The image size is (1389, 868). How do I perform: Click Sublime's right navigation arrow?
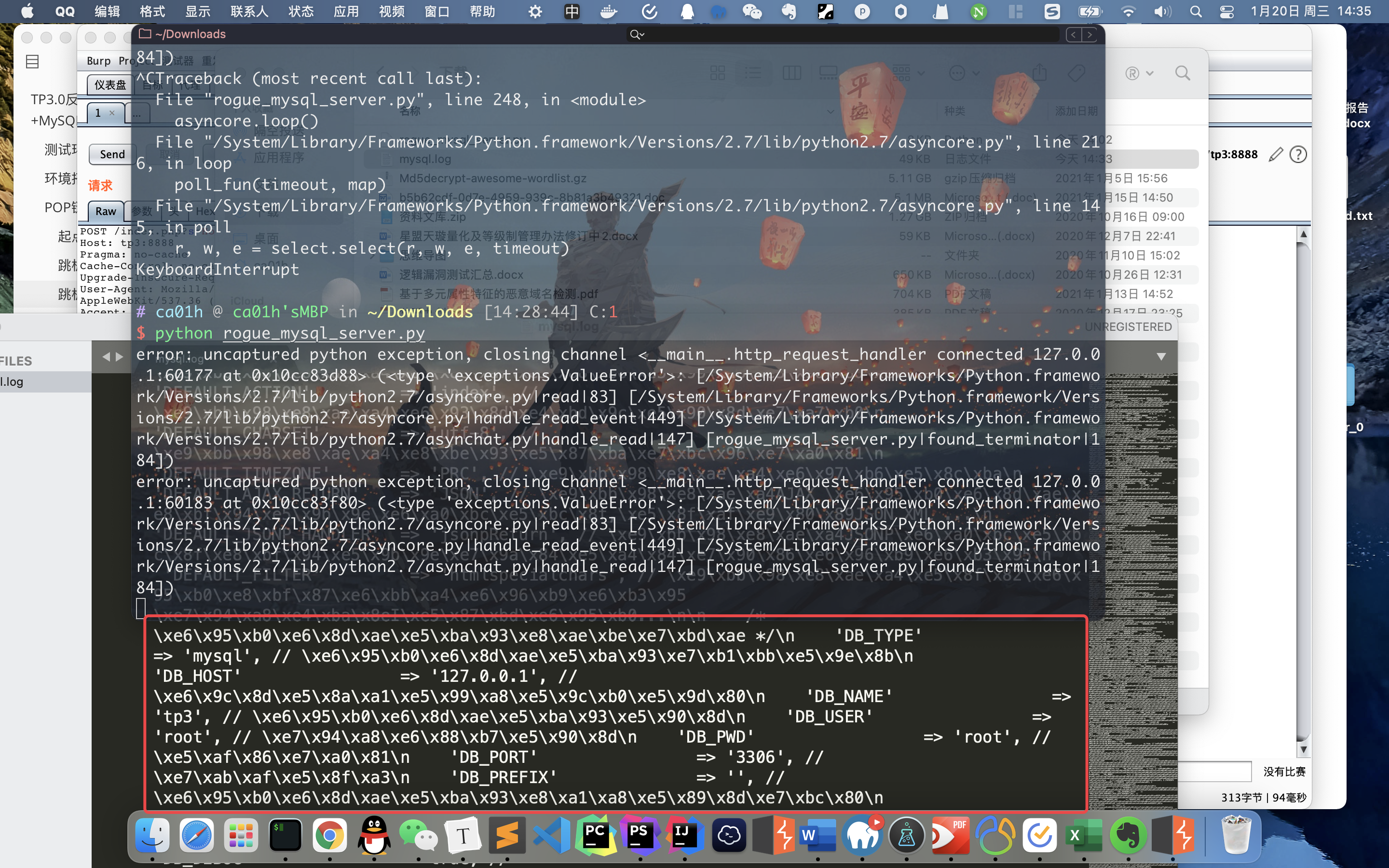(x=120, y=356)
